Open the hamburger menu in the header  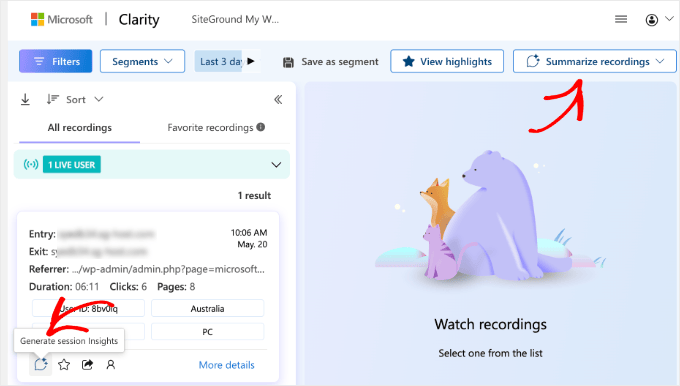[621, 19]
